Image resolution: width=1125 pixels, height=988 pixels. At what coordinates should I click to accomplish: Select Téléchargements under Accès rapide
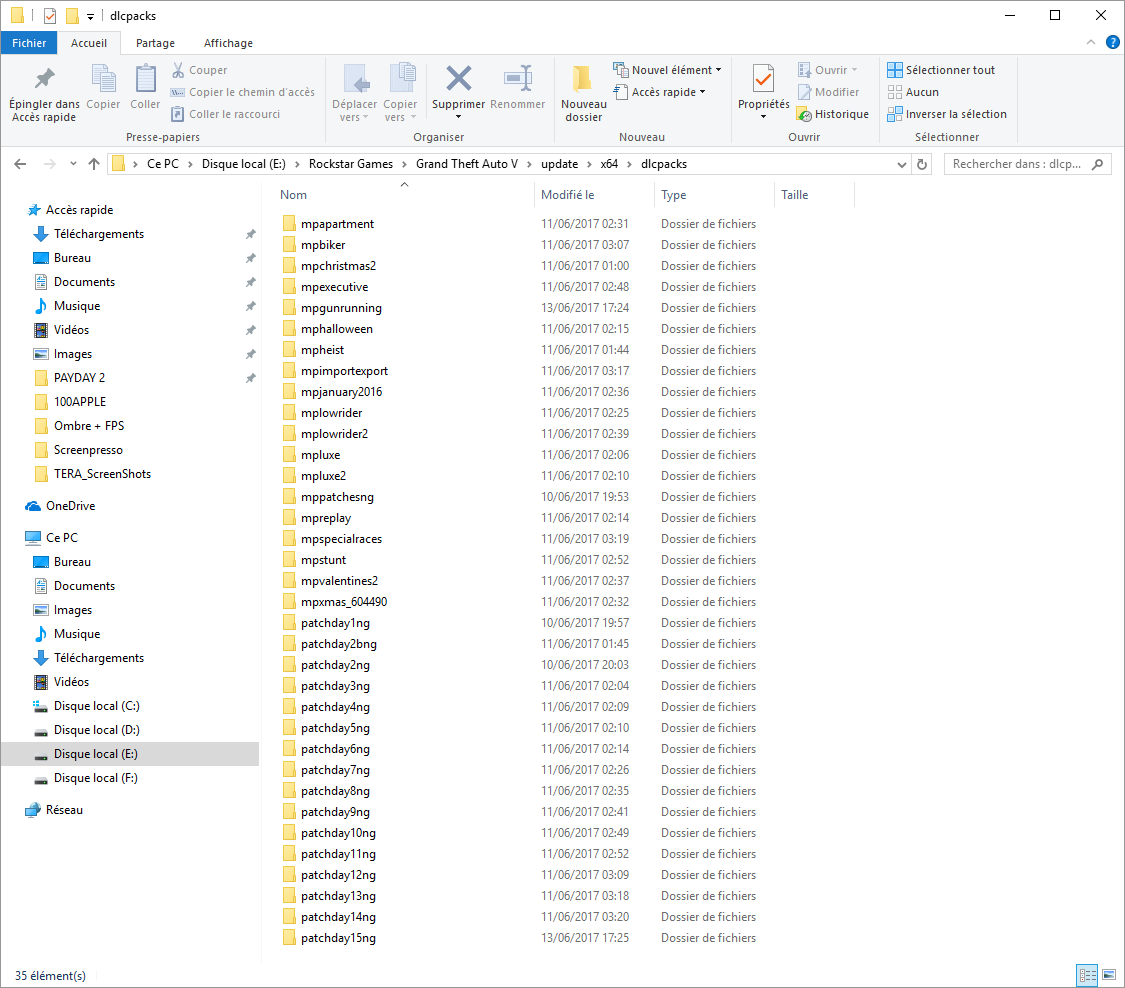click(99, 234)
